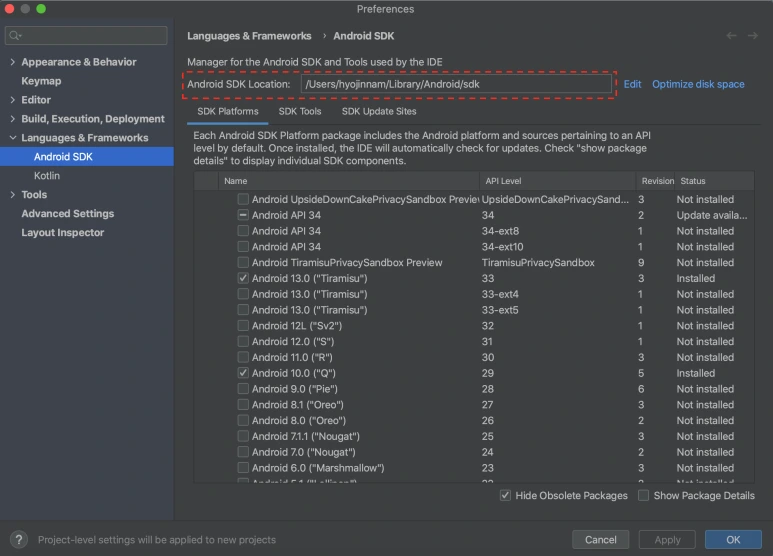Click the forward navigation arrow

coord(753,36)
